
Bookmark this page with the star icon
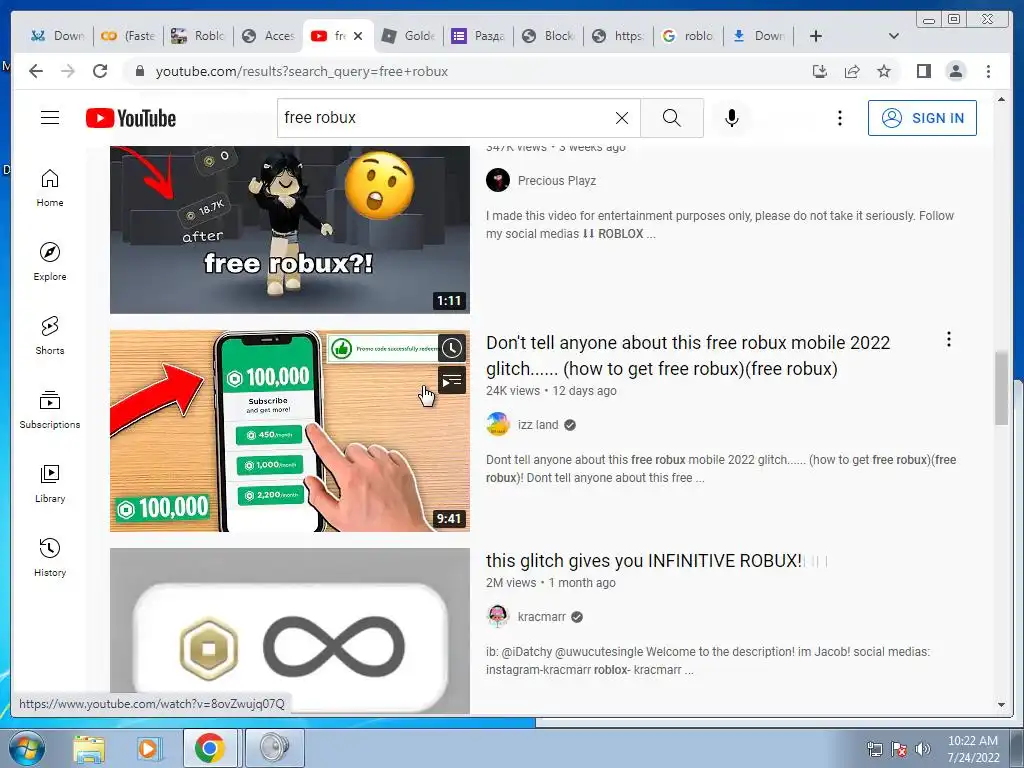click(x=884, y=71)
